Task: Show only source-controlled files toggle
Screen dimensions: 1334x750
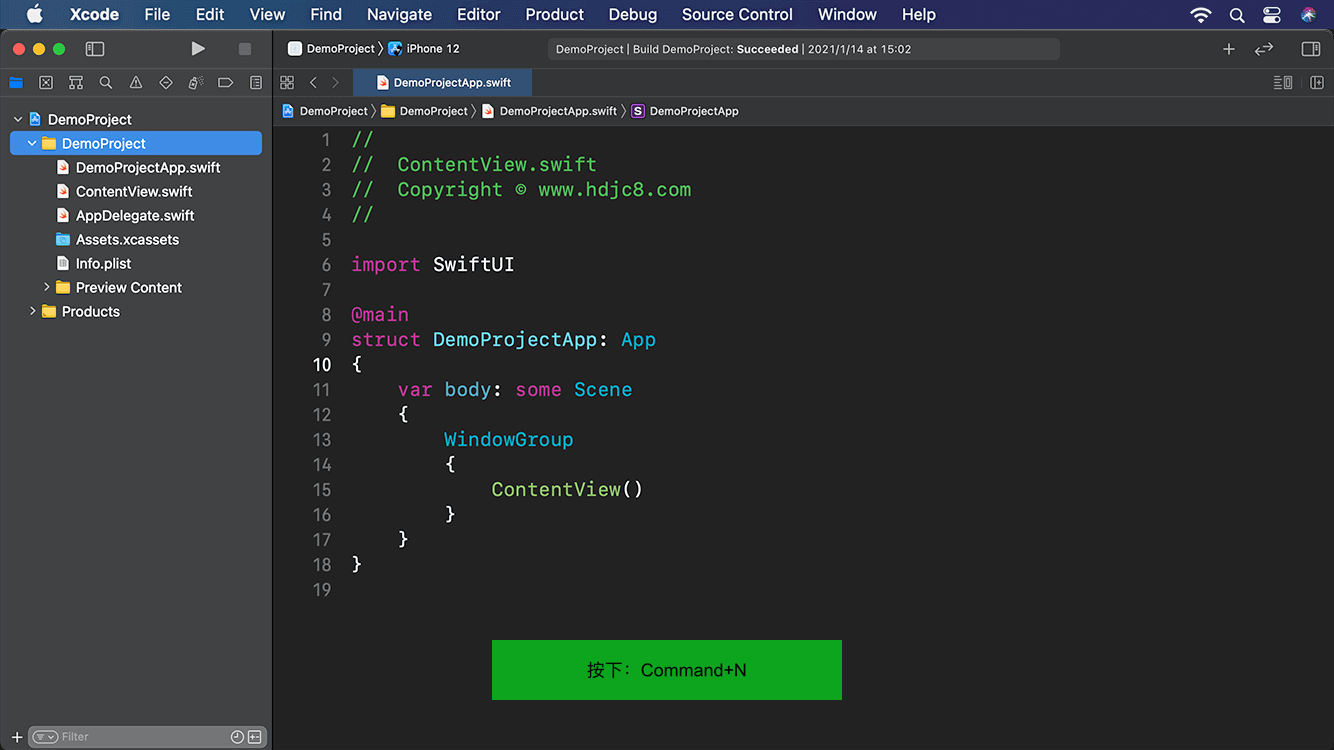Action: 255,737
